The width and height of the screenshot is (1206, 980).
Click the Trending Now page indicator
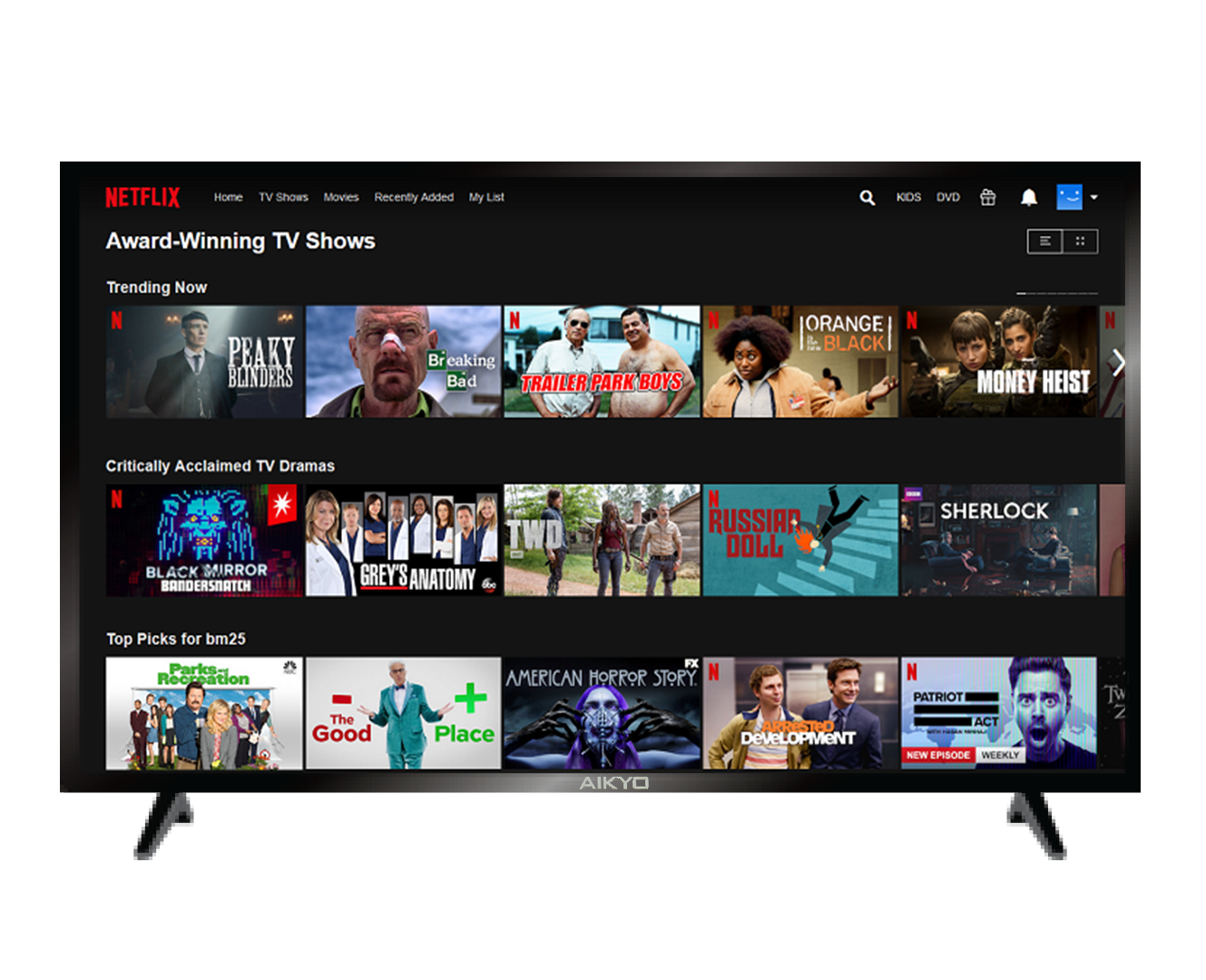pyautogui.click(x=1057, y=293)
